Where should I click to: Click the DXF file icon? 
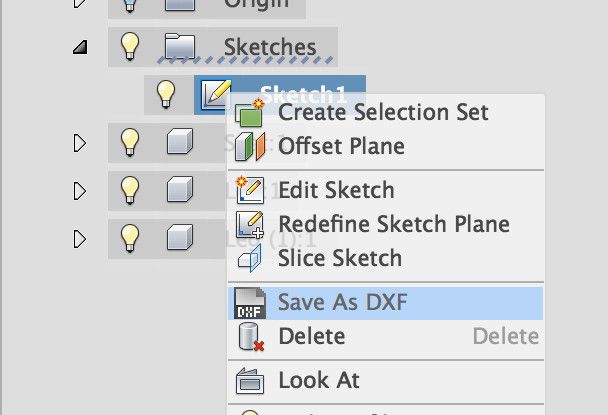[x=250, y=303]
